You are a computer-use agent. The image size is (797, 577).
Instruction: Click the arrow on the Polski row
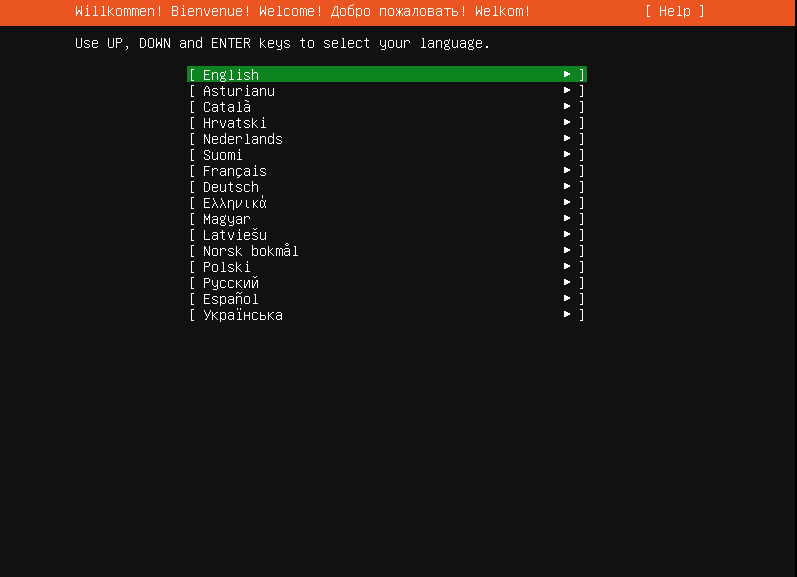tap(567, 266)
